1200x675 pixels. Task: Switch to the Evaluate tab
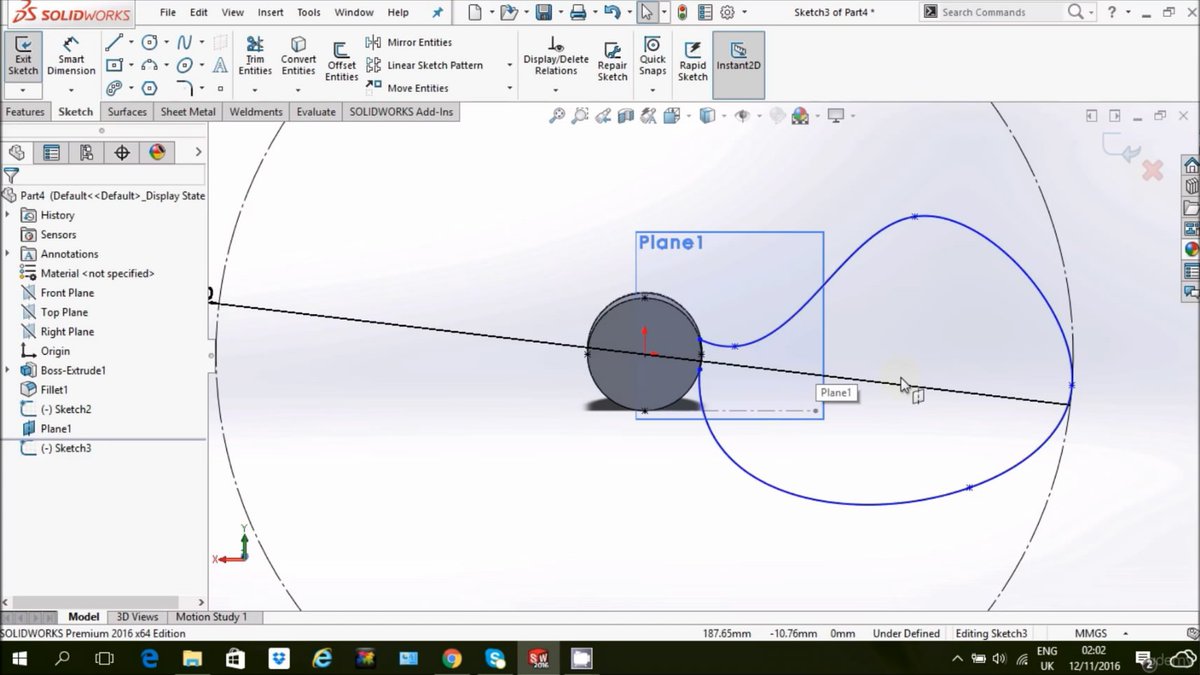(316, 112)
